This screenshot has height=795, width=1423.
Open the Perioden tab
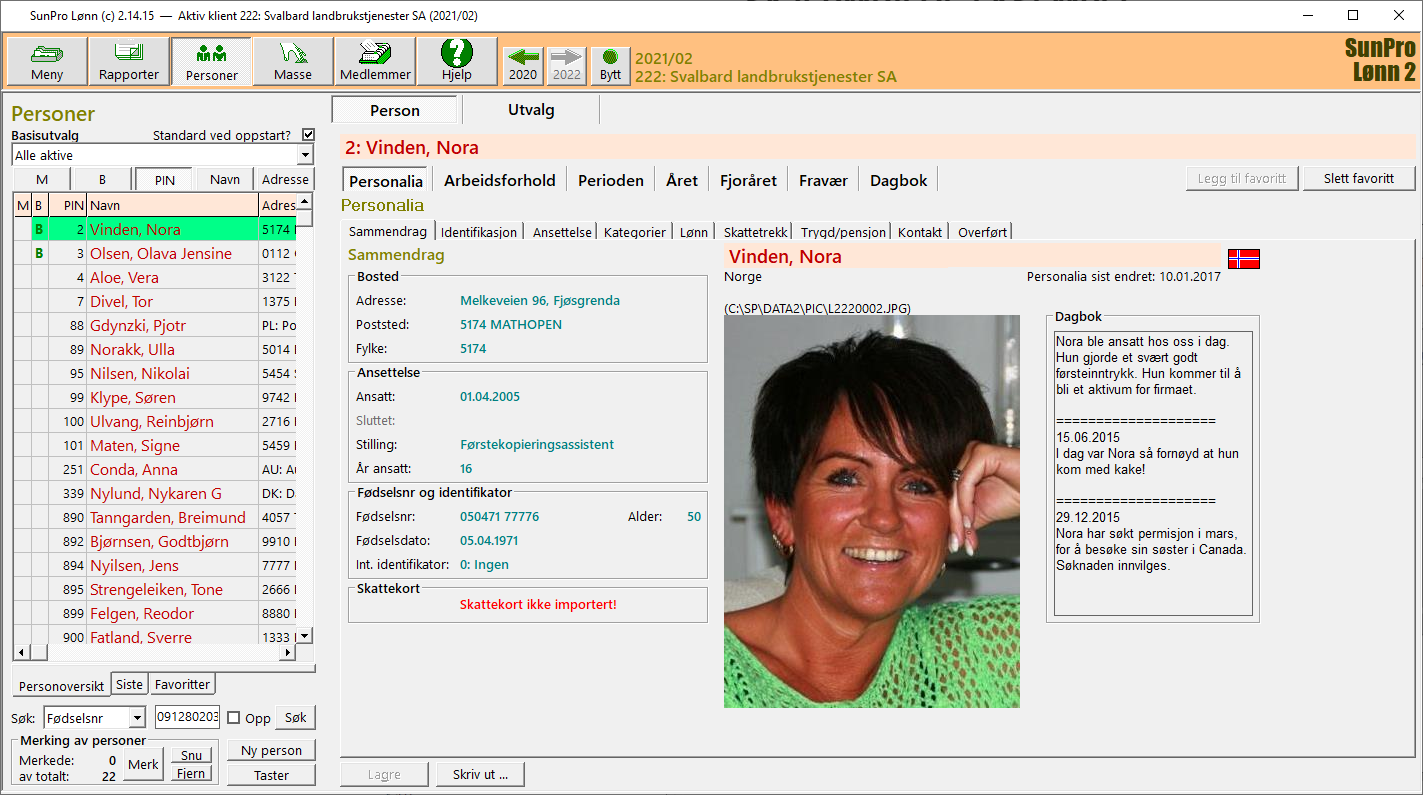(610, 180)
